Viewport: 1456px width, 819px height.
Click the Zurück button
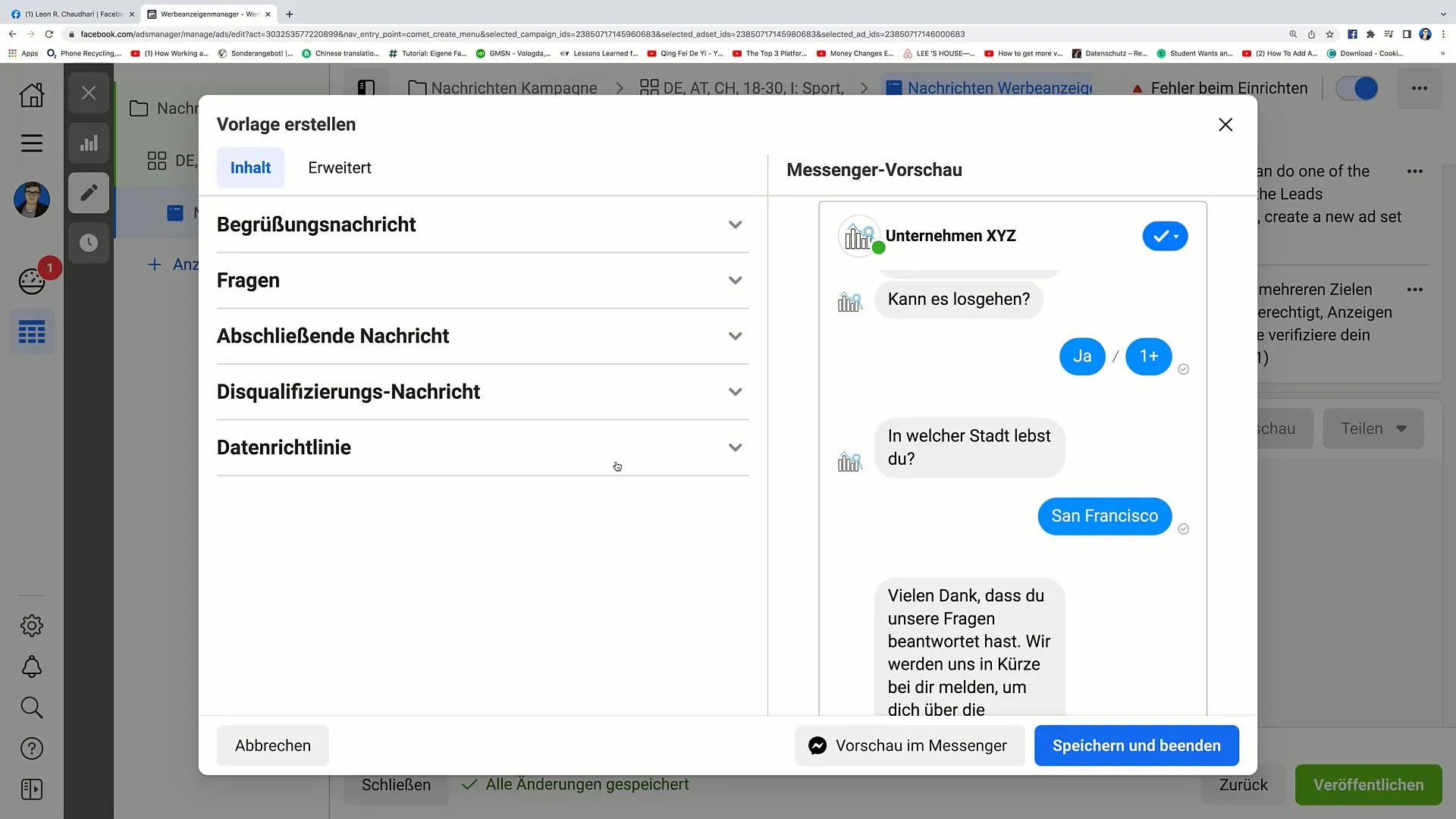(x=1243, y=785)
